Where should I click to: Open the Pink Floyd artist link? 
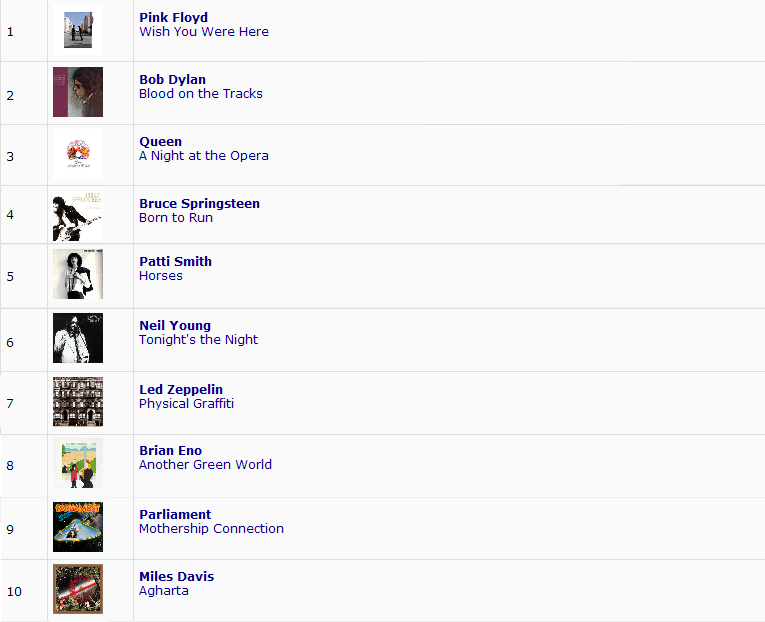173,18
